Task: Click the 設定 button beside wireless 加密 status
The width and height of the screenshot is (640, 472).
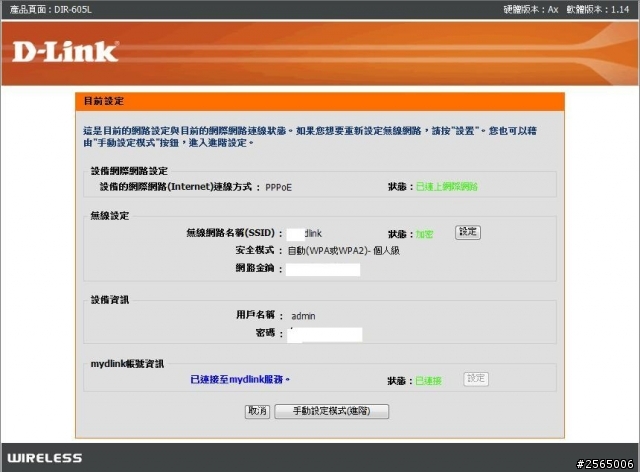Action: click(468, 232)
